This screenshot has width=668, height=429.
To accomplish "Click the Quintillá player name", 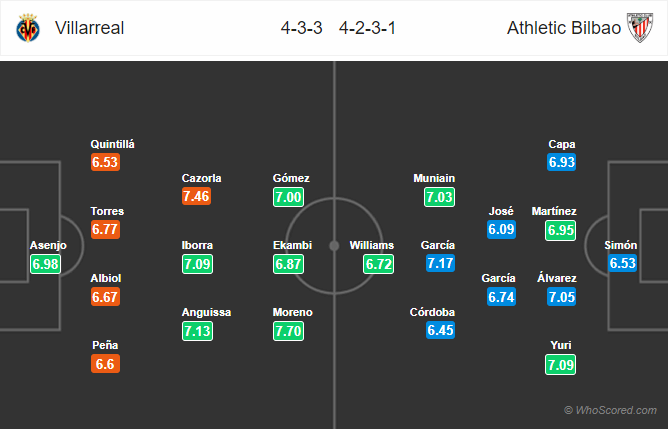I will point(112,144).
